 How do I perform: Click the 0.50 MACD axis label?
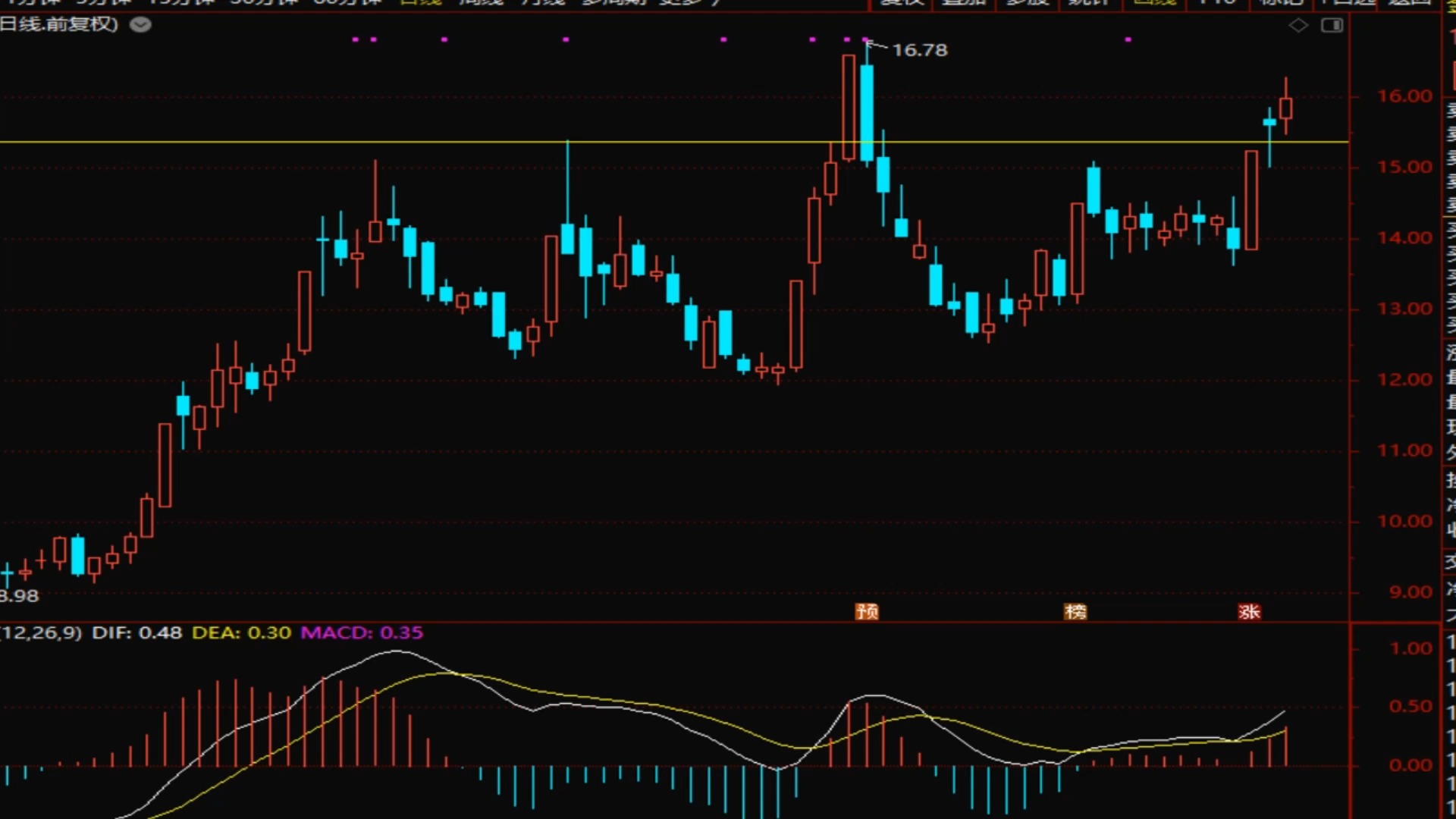(1410, 707)
